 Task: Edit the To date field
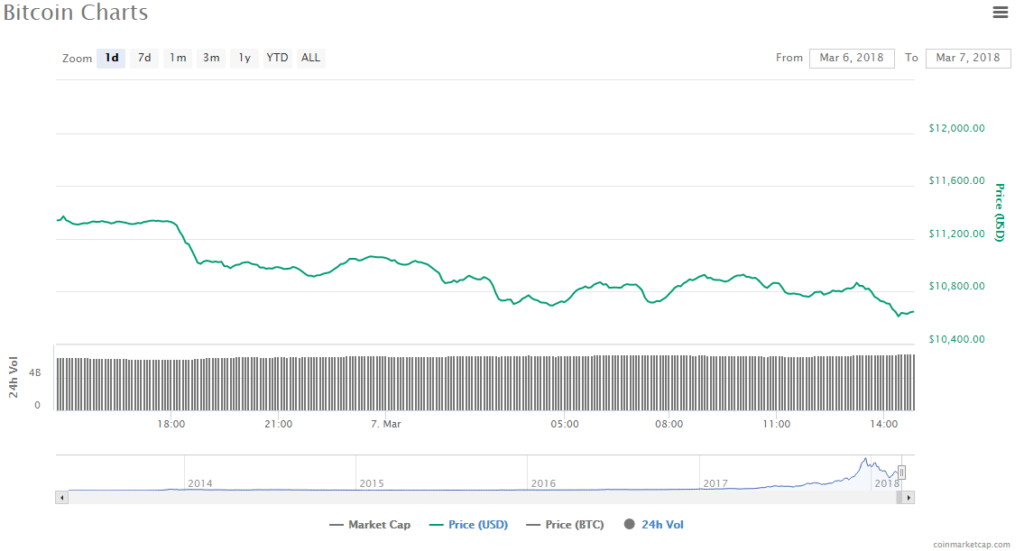(969, 58)
